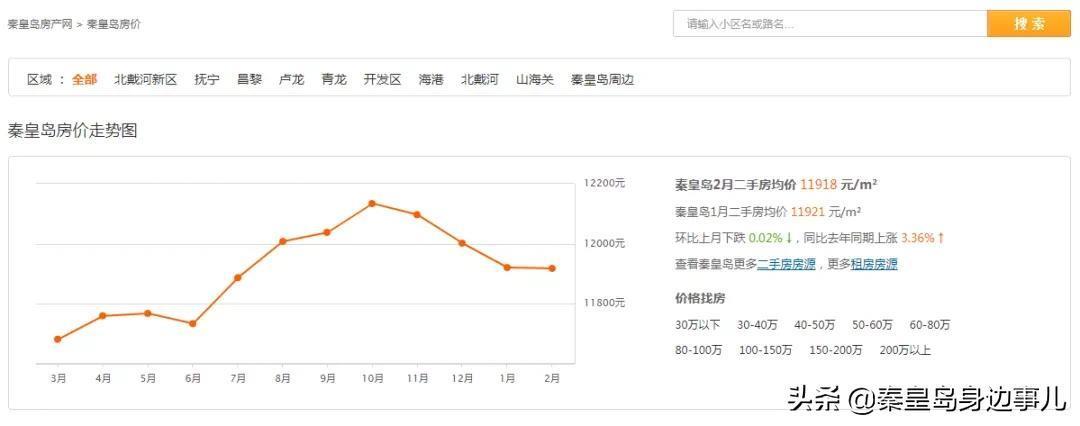Filter listings by 海港 district

point(431,79)
